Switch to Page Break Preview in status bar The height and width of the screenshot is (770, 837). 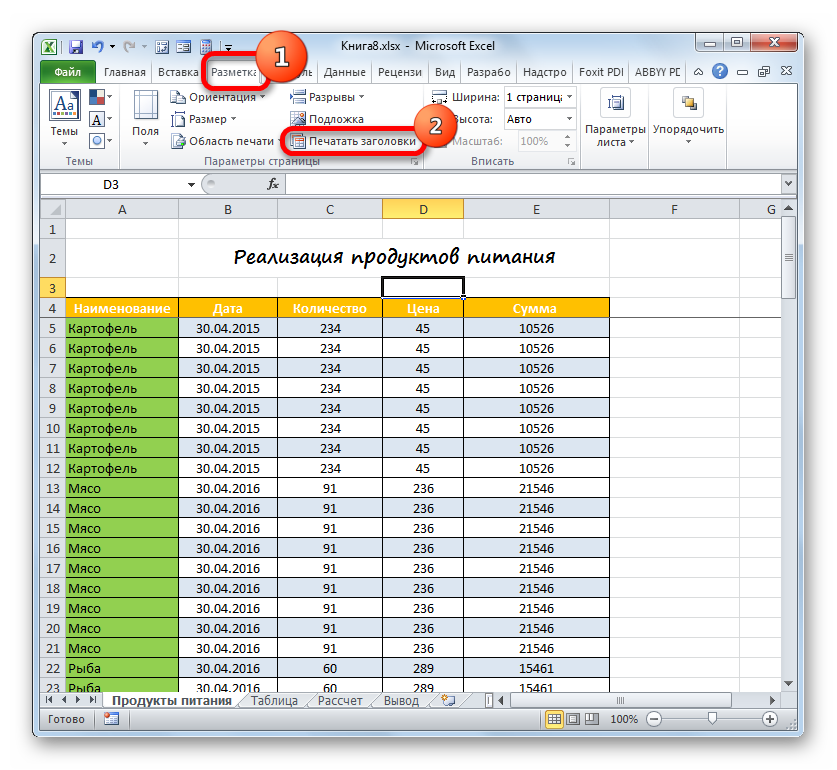click(591, 719)
